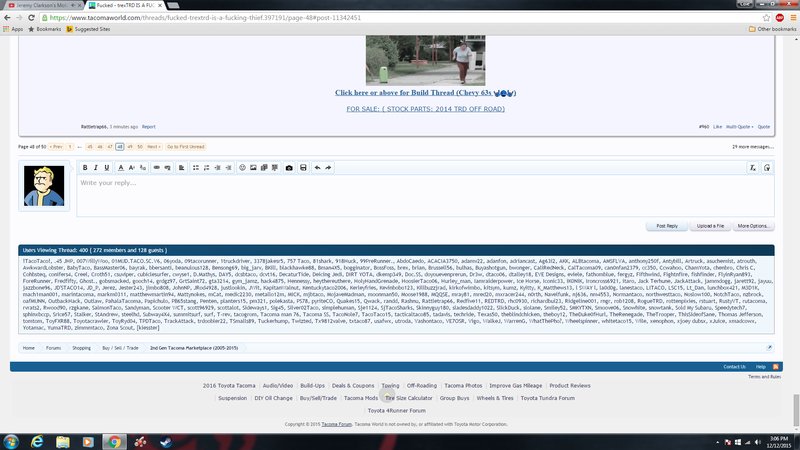800x450 pixels.
Task: Open the text color picker
Action: point(121,168)
